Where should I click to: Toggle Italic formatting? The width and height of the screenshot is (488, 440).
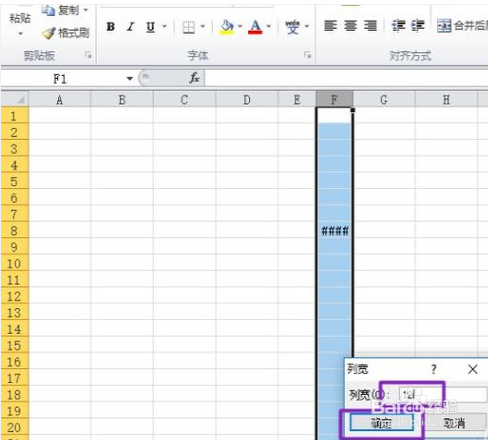pyautogui.click(x=130, y=27)
